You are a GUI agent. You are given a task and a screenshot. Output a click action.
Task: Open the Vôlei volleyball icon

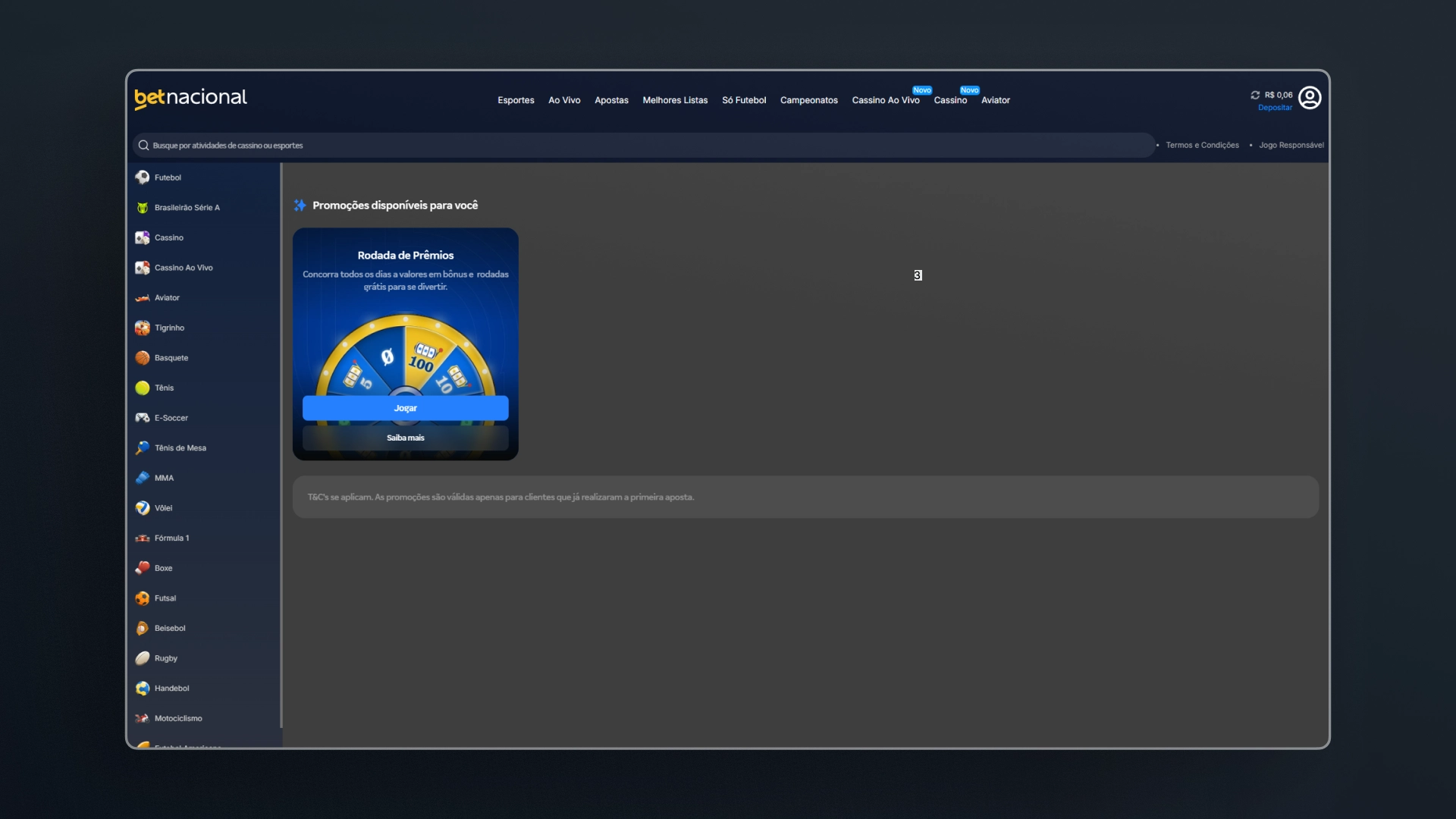pyautogui.click(x=143, y=508)
